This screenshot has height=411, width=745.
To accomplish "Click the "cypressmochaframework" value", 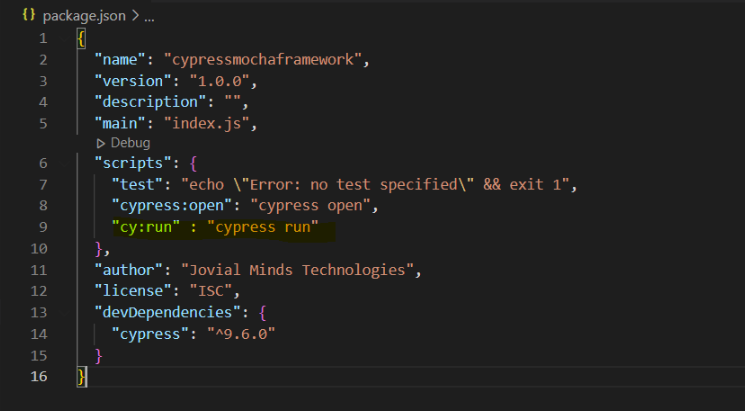I will coord(263,59).
